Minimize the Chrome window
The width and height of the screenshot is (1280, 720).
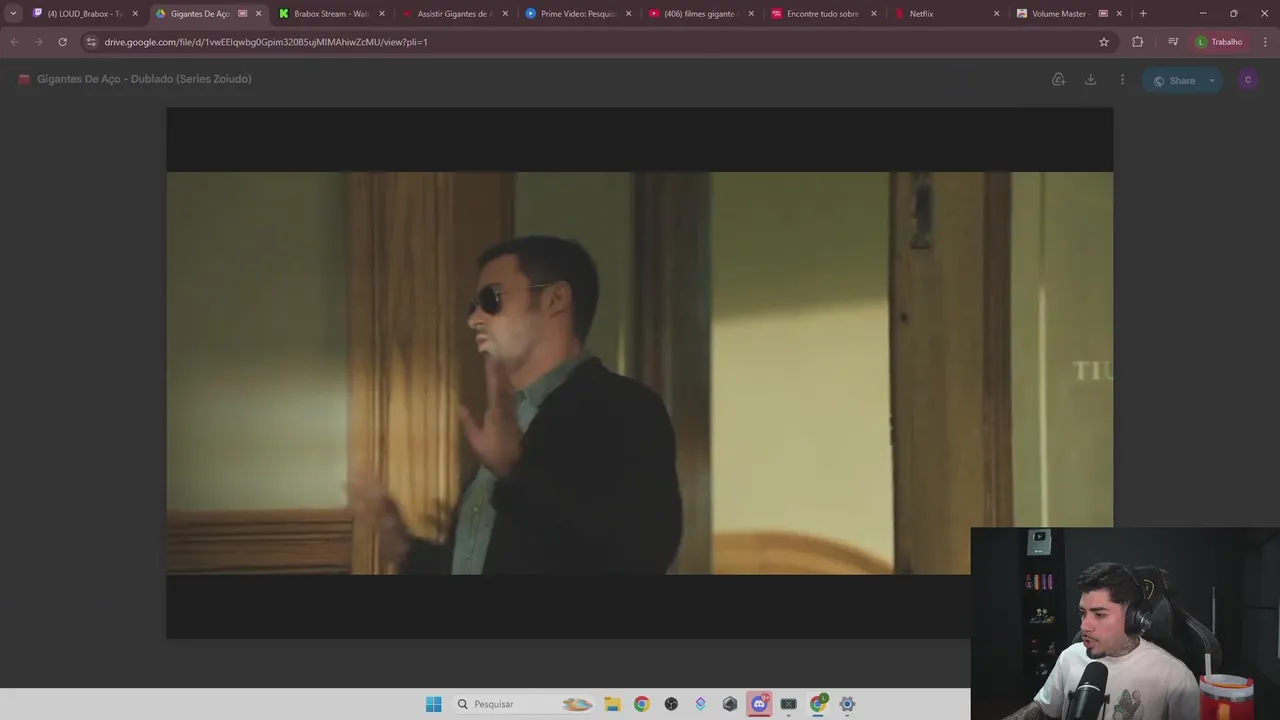1203,14
